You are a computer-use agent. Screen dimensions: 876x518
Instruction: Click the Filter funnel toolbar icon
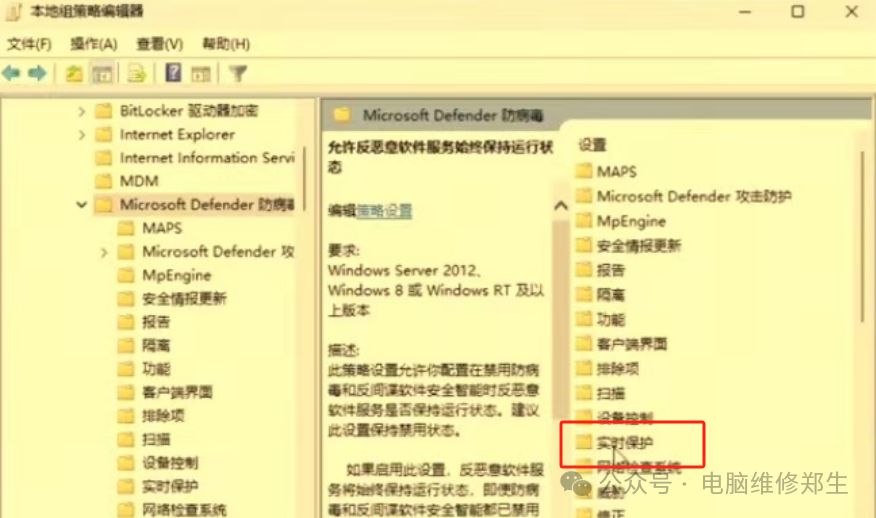click(x=238, y=74)
